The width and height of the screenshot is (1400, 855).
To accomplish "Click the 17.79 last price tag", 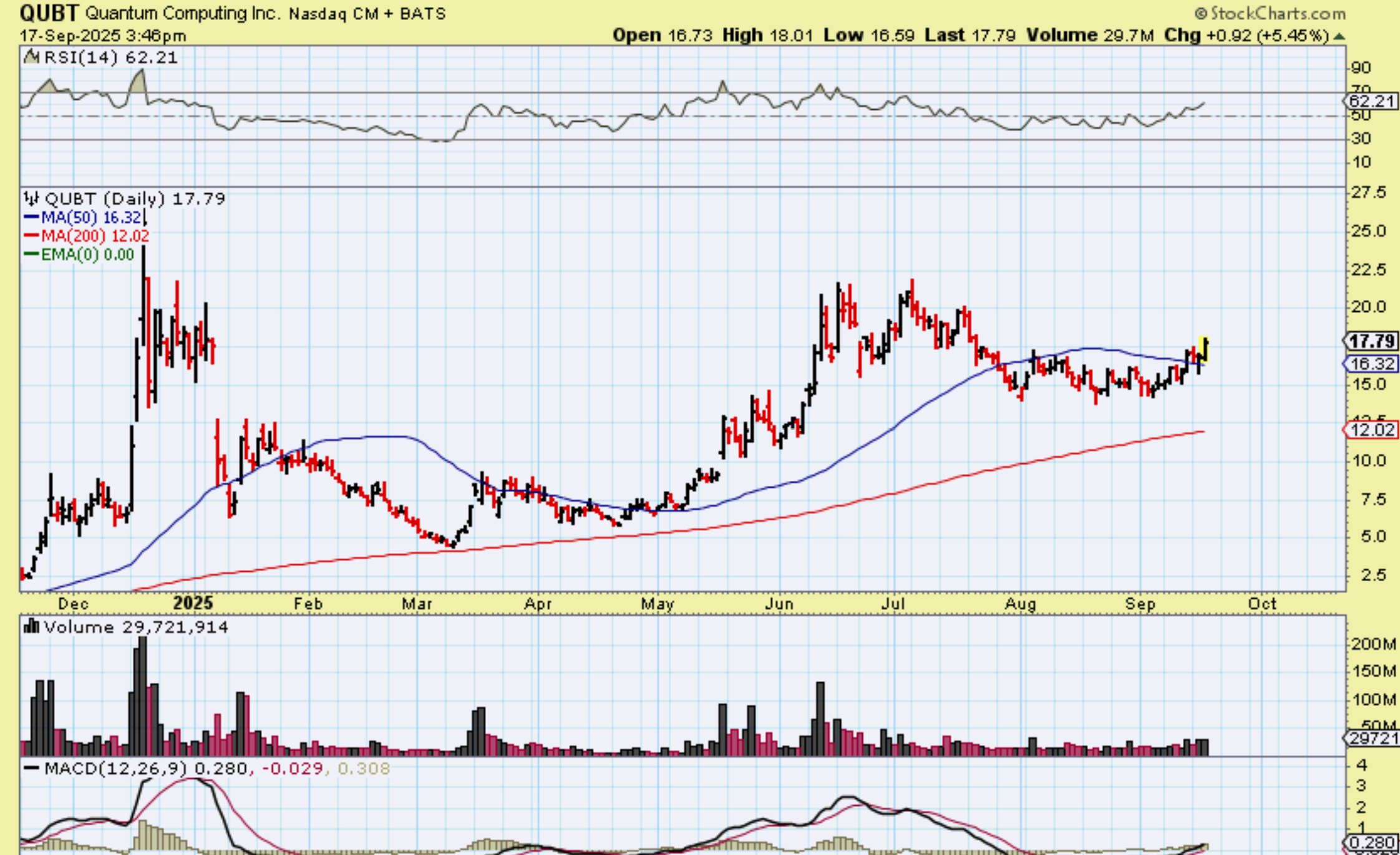I will coord(1371,341).
